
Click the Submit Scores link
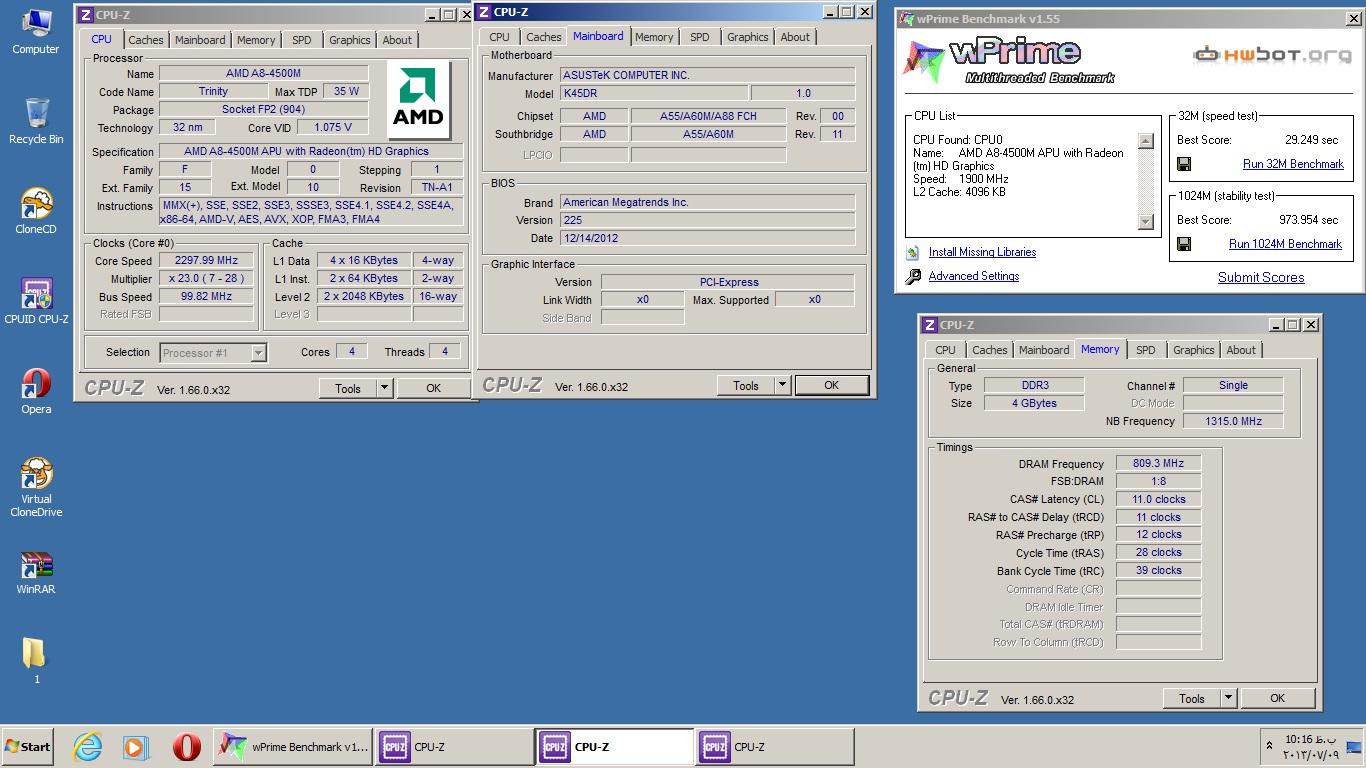tap(1261, 278)
